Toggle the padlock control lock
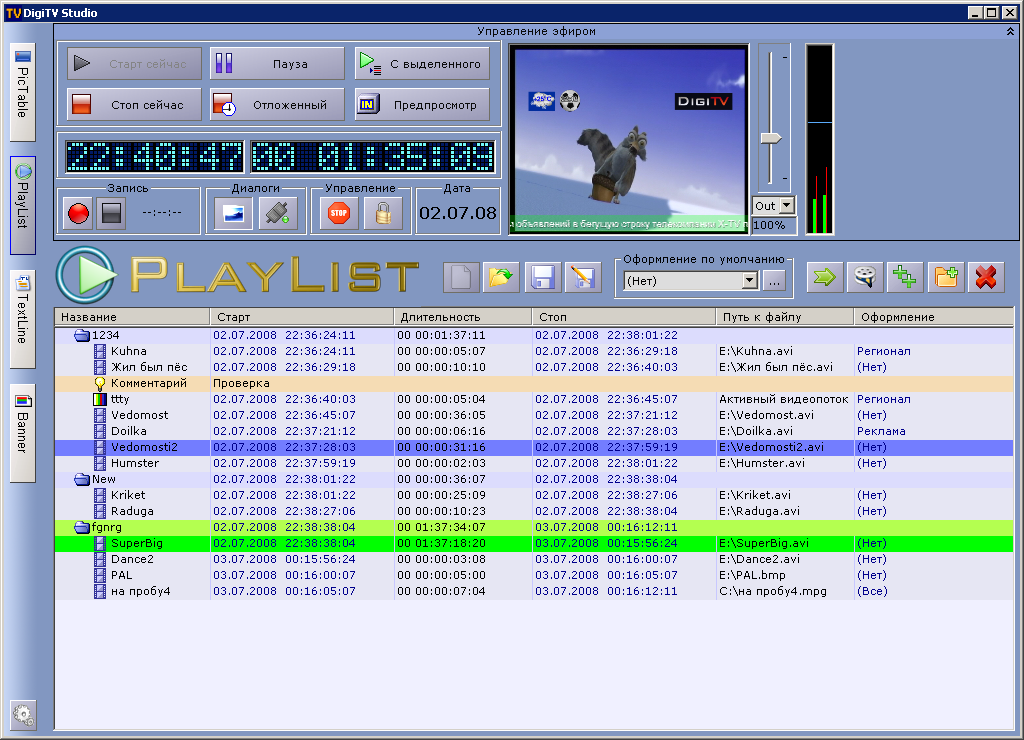 click(383, 213)
